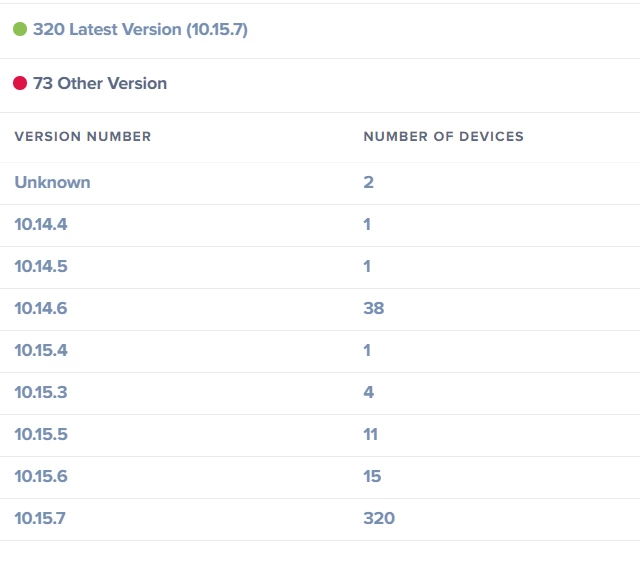Sort by the Number of Devices header
The image size is (640, 567).
444,136
